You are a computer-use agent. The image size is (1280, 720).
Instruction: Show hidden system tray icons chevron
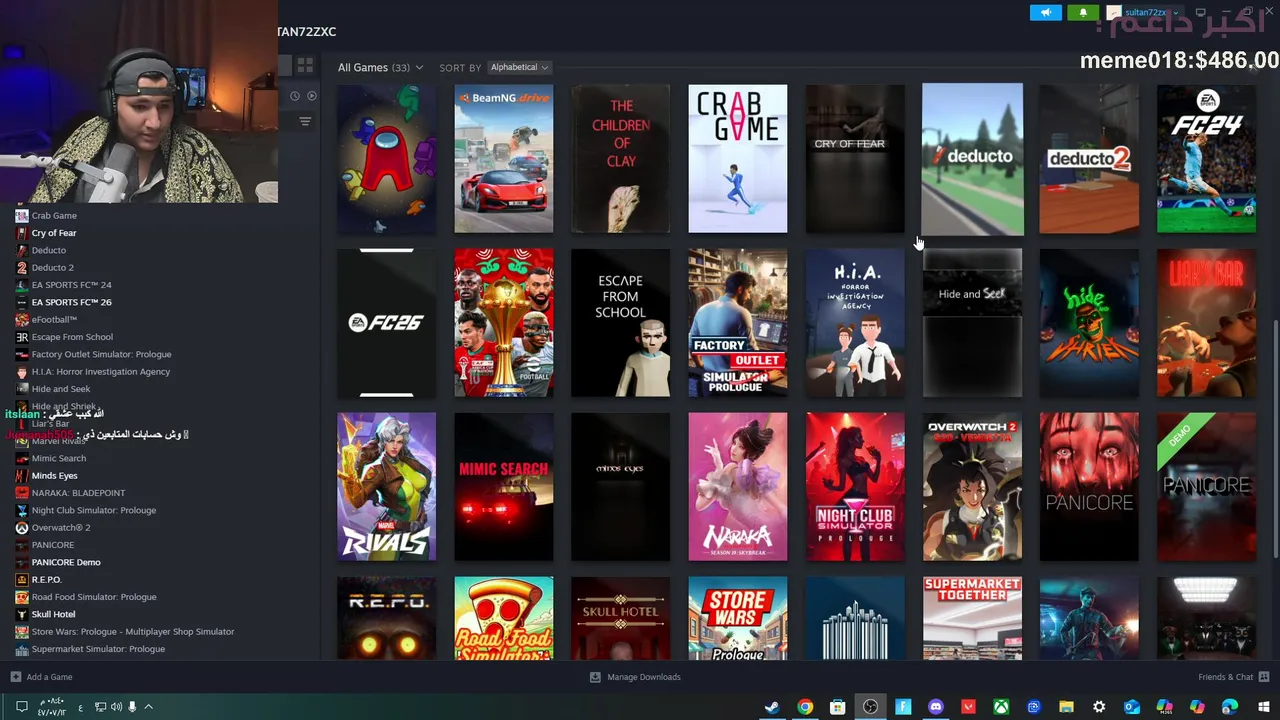[148, 707]
